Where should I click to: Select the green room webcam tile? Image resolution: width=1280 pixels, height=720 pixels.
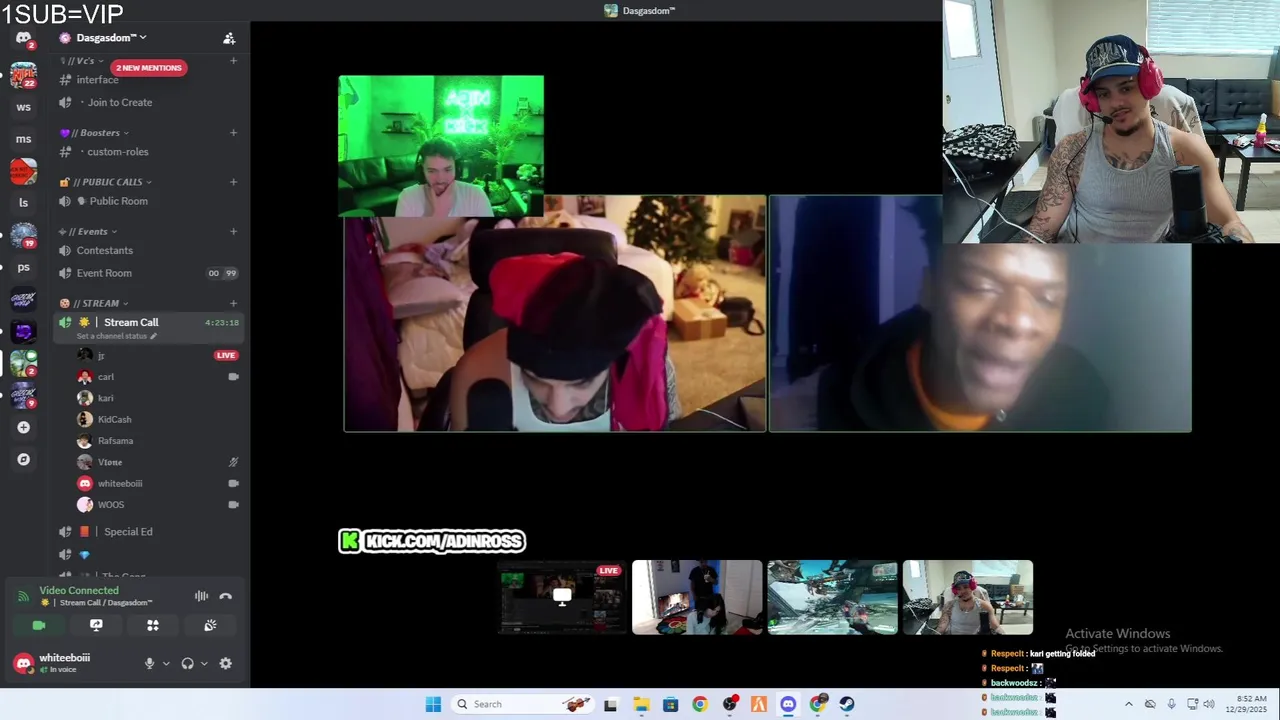(441, 146)
